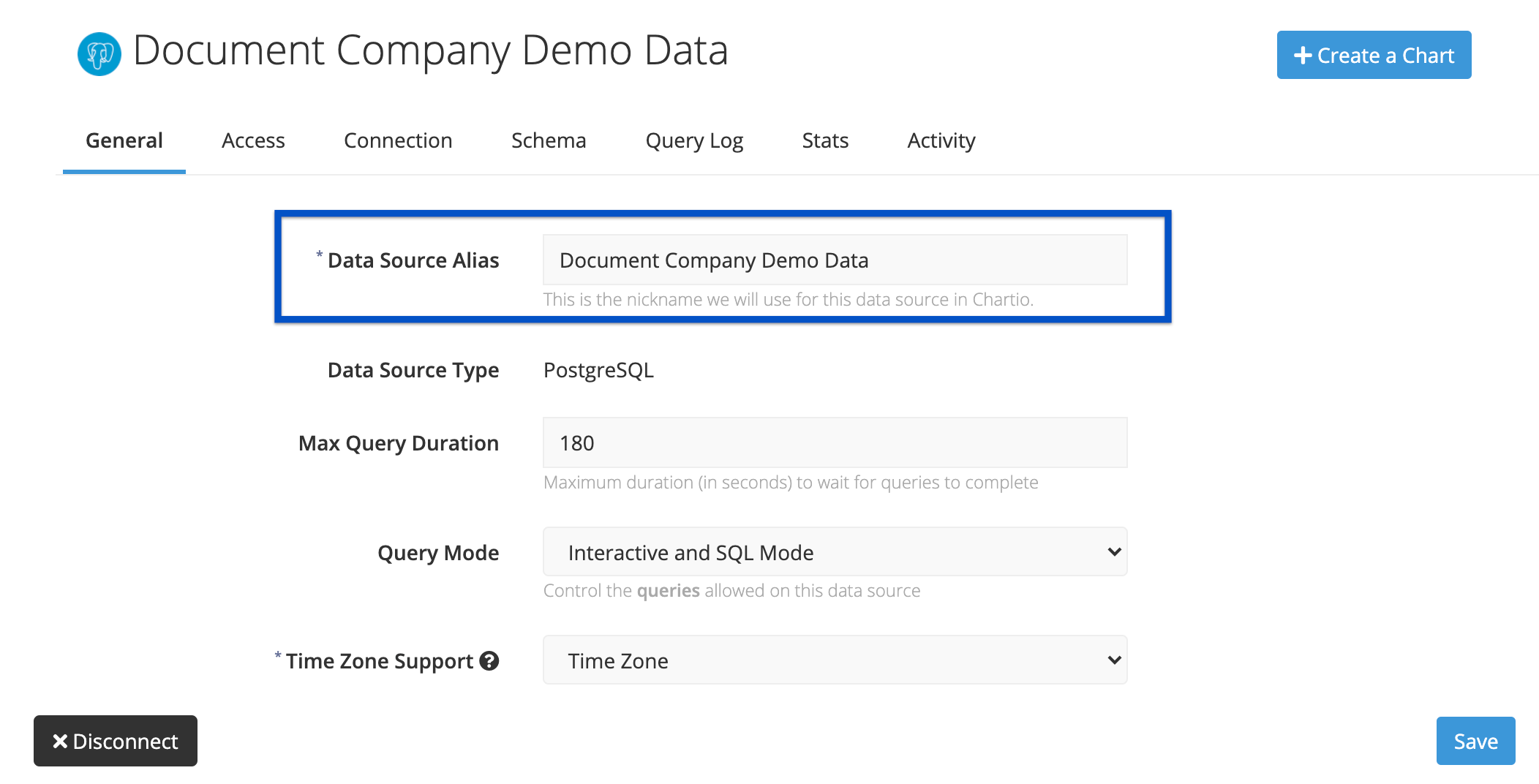Image resolution: width=1539 pixels, height=784 pixels.
Task: Open the Activity tab
Action: coord(941,140)
